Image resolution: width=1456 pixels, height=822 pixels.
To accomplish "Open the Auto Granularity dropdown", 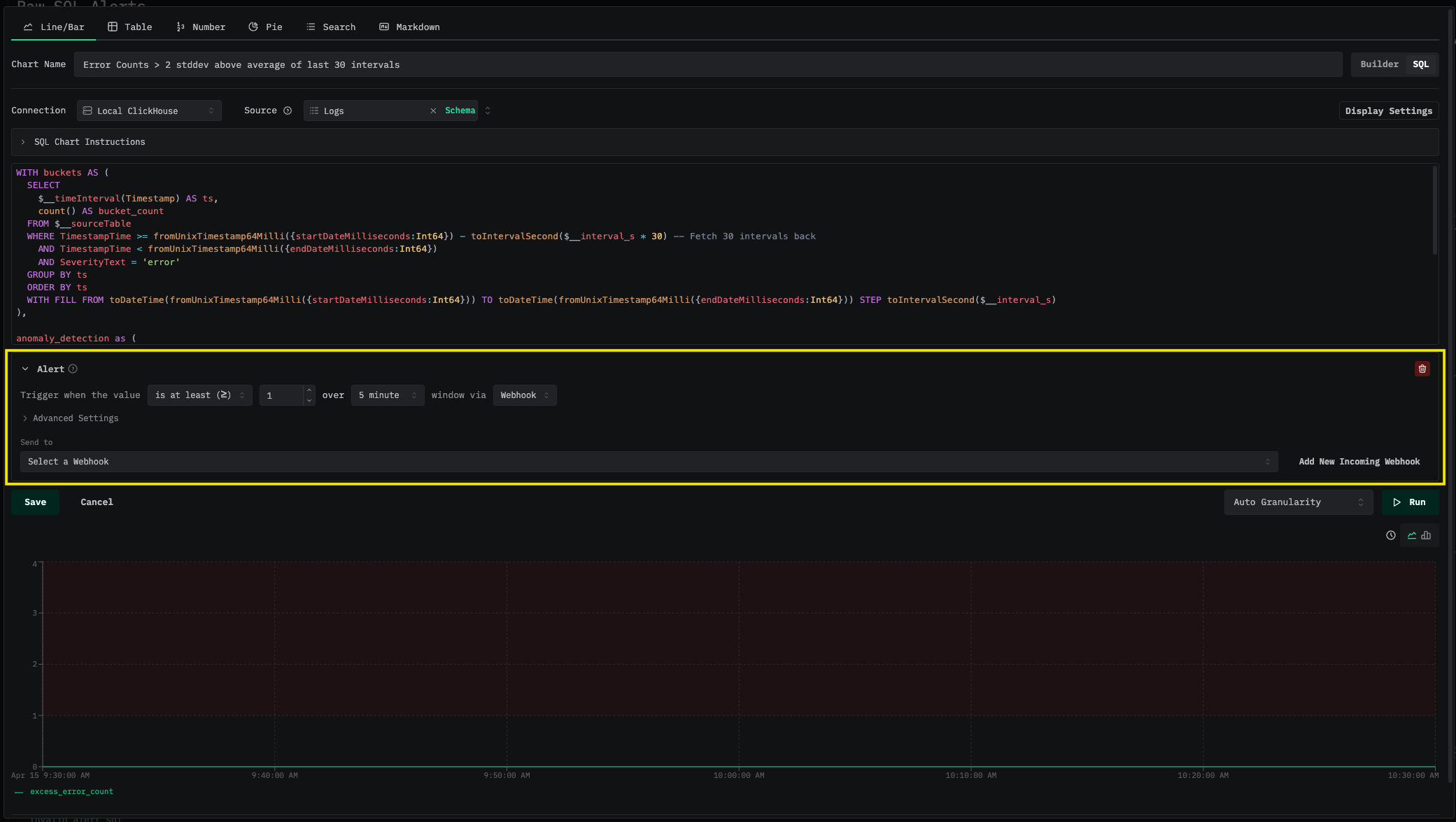I will click(1298, 502).
